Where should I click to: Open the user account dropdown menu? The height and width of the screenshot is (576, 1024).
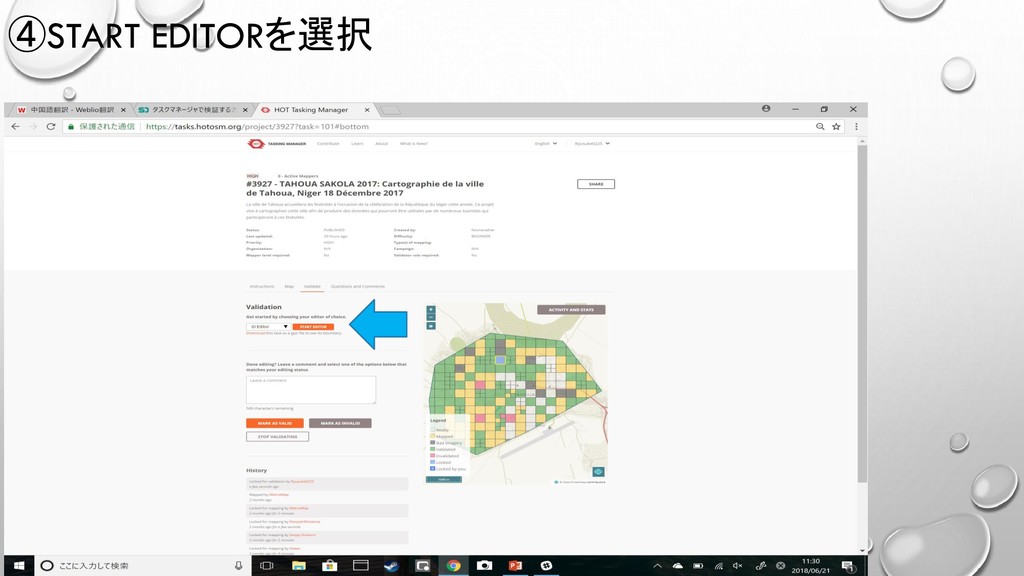coord(592,144)
